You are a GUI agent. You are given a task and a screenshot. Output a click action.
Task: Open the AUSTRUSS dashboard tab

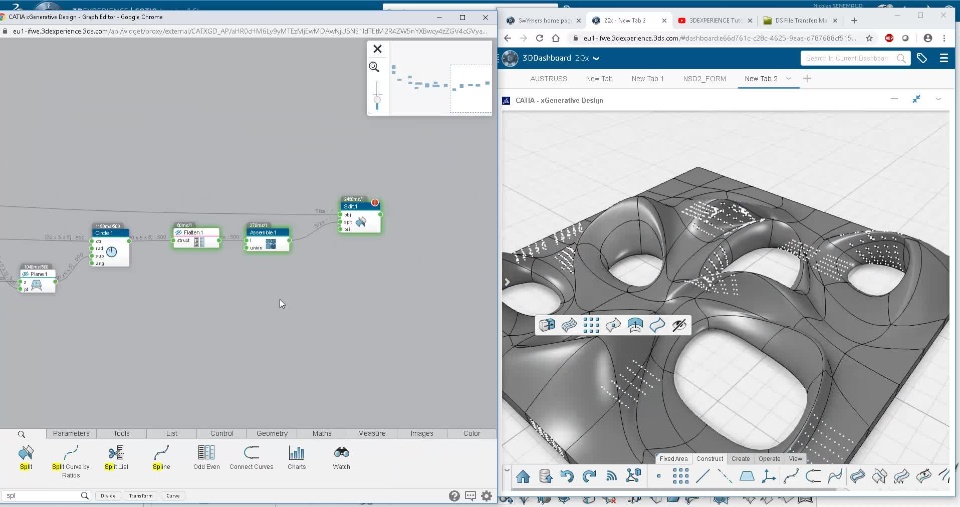coord(549,79)
